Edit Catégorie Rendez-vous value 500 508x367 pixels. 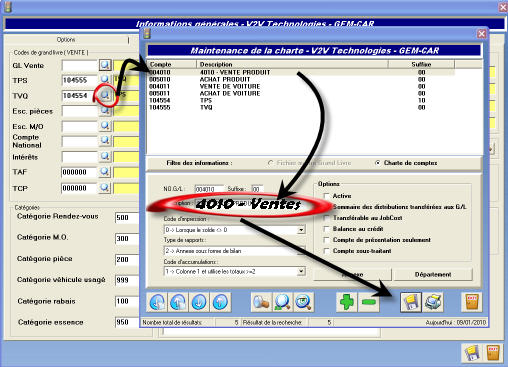[x=127, y=218]
